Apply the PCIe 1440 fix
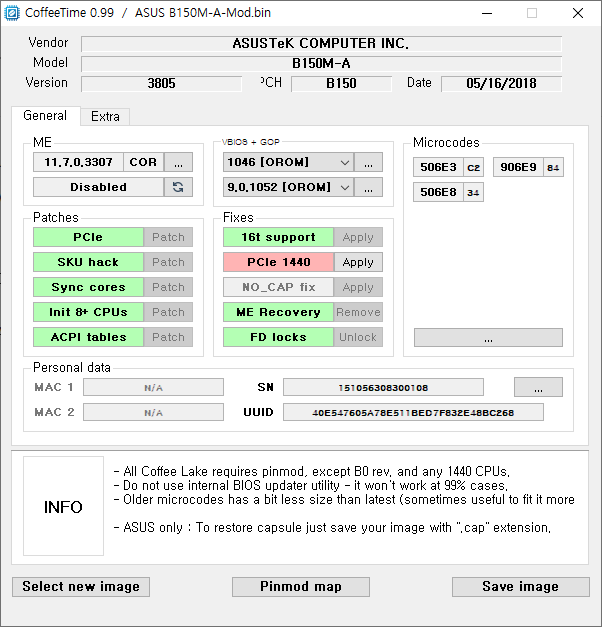This screenshot has width=602, height=627. 358,262
